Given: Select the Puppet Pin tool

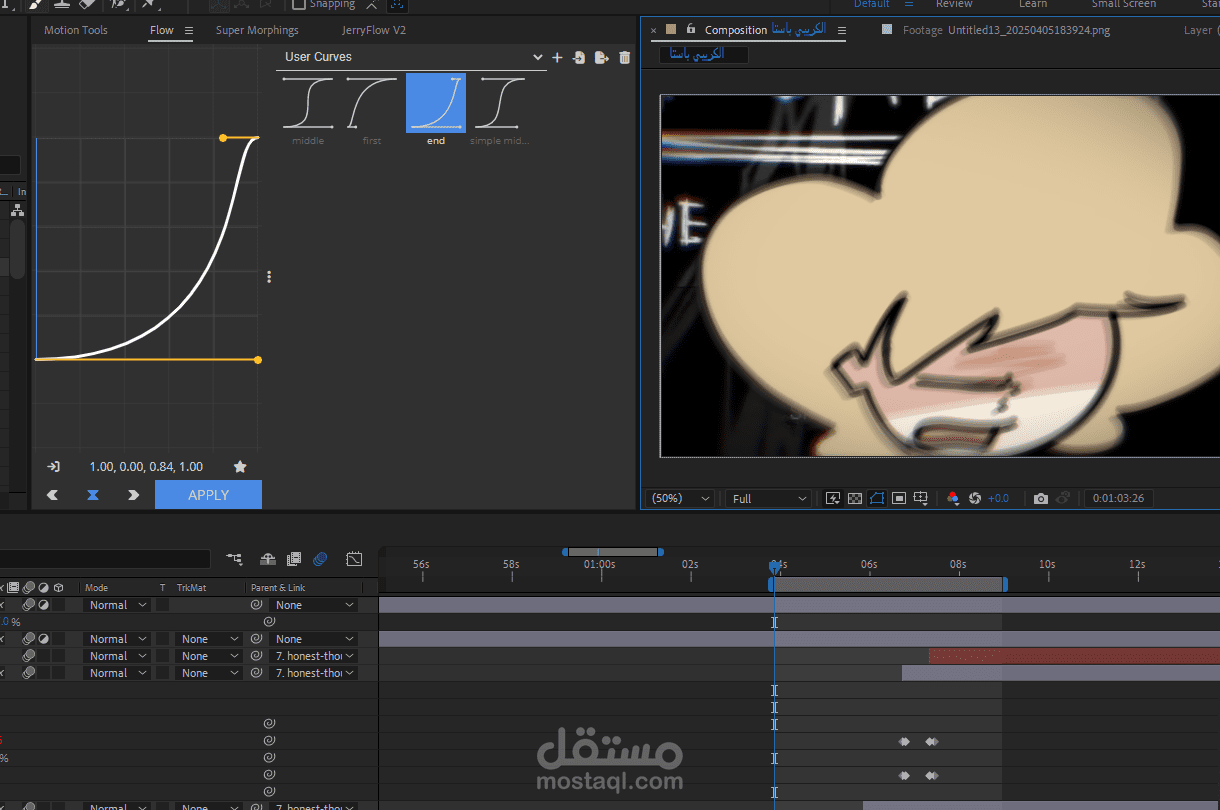Looking at the screenshot, I should [149, 4].
